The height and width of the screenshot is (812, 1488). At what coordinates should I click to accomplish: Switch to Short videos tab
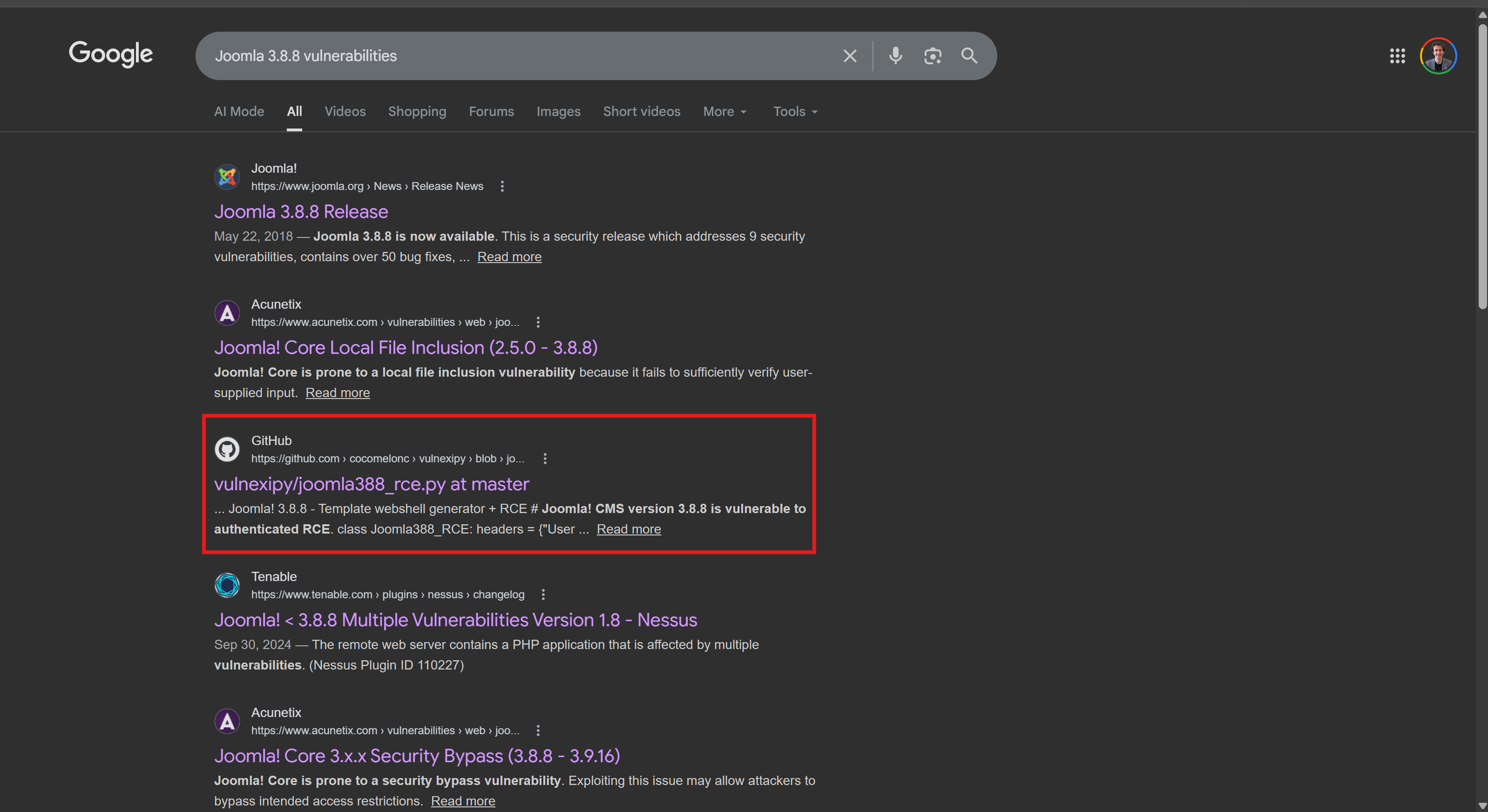[642, 111]
